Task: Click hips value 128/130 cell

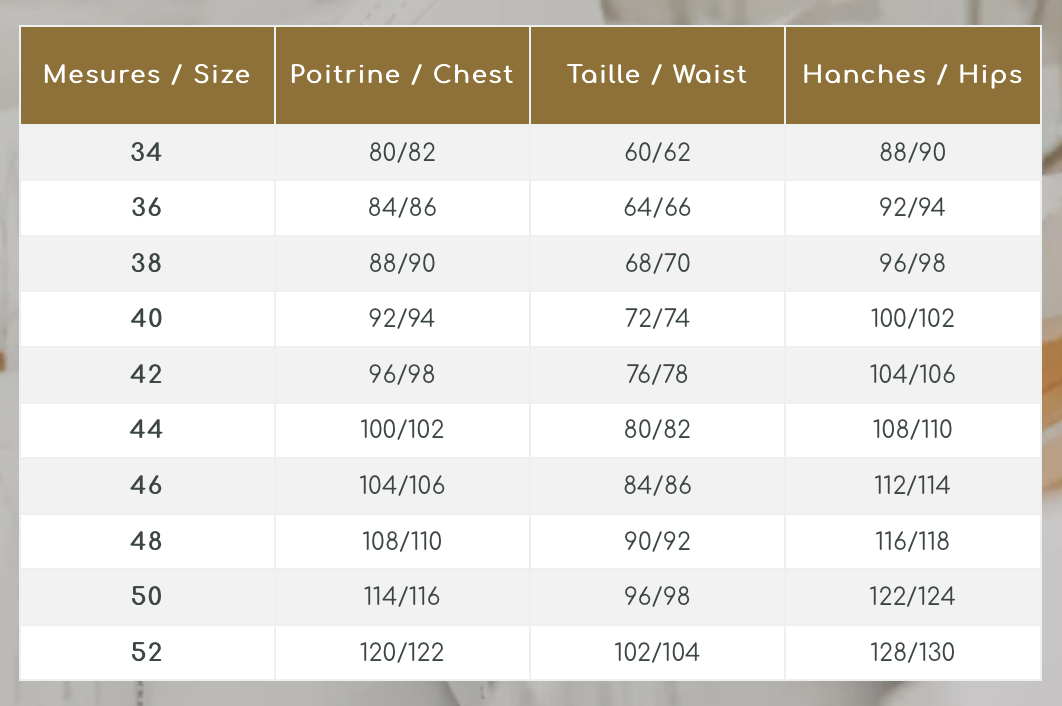Action: [x=912, y=653]
